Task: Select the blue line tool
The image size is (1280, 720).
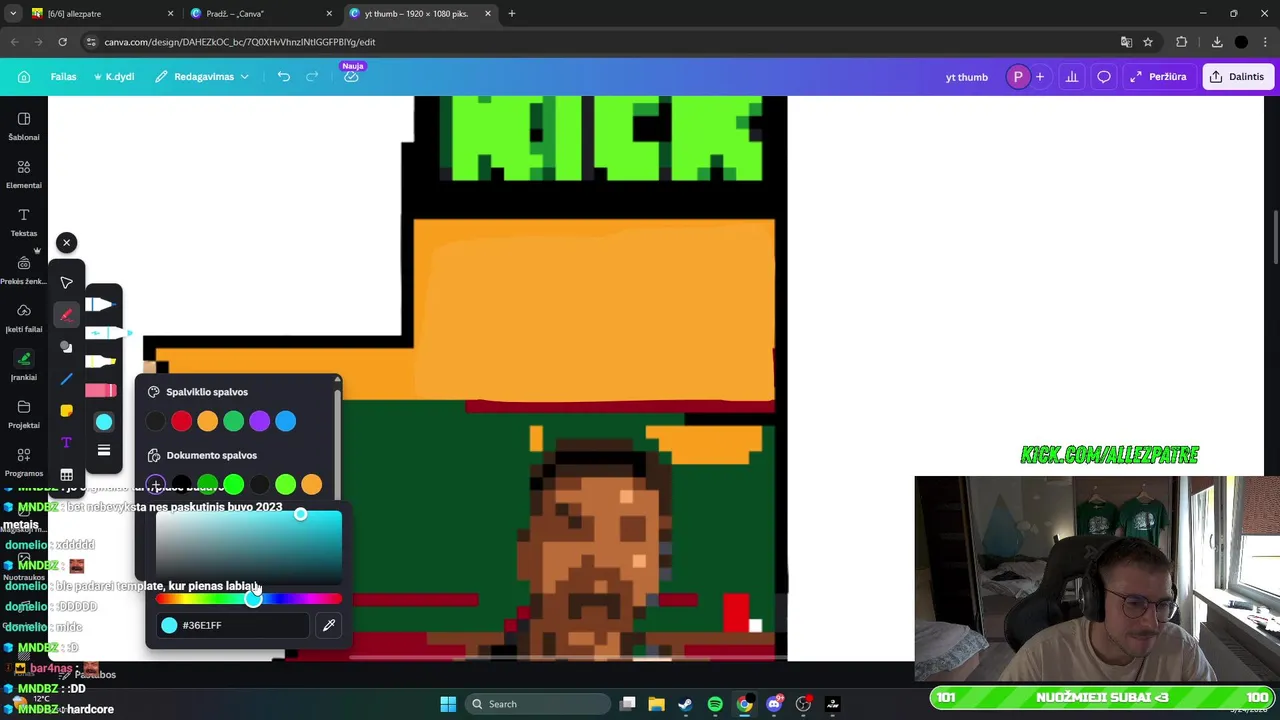Action: pos(66,379)
